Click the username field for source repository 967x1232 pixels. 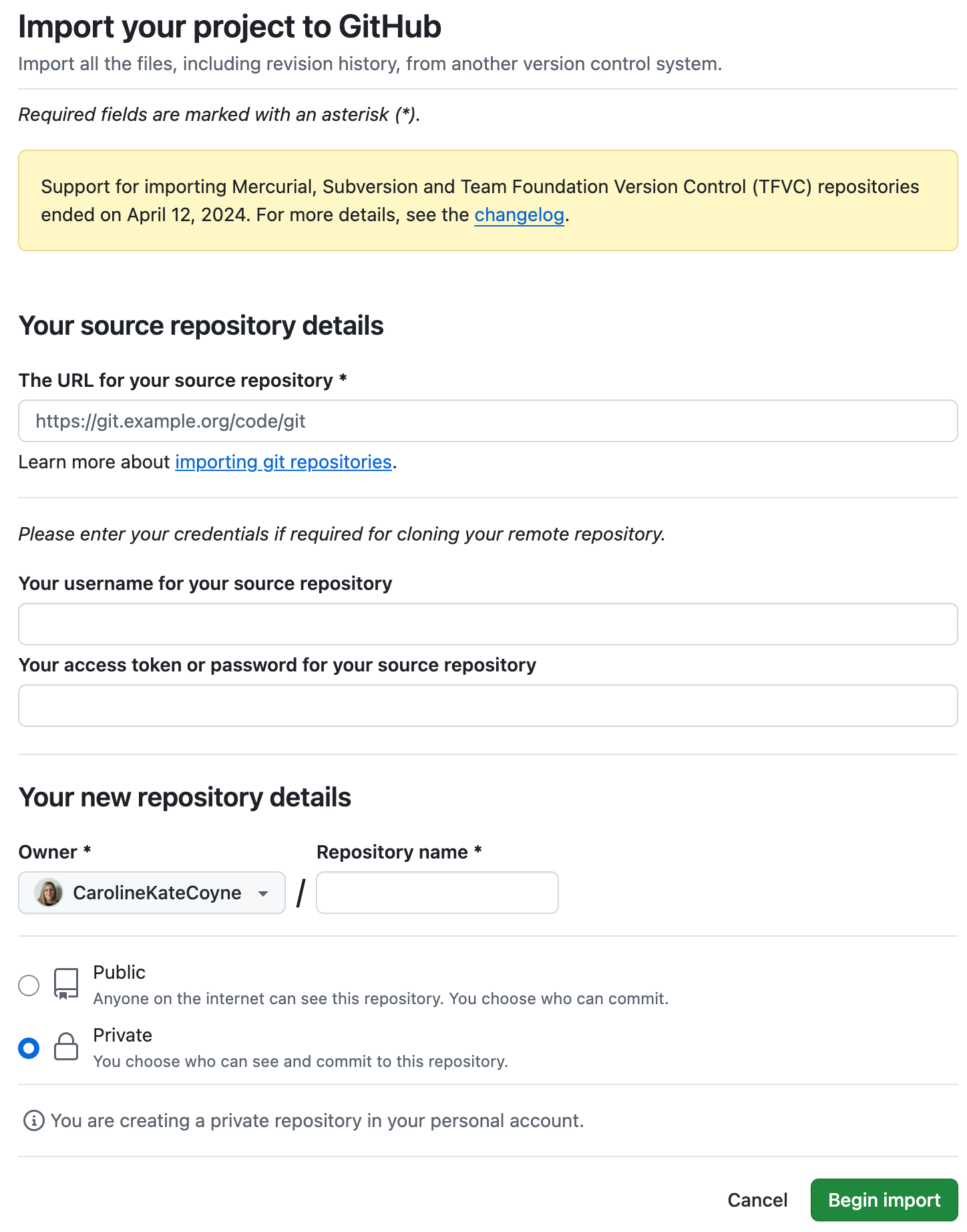(x=488, y=623)
